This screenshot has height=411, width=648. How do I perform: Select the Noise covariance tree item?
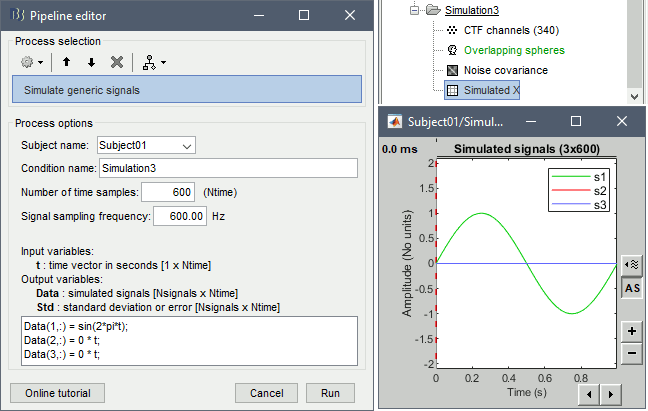(505, 70)
